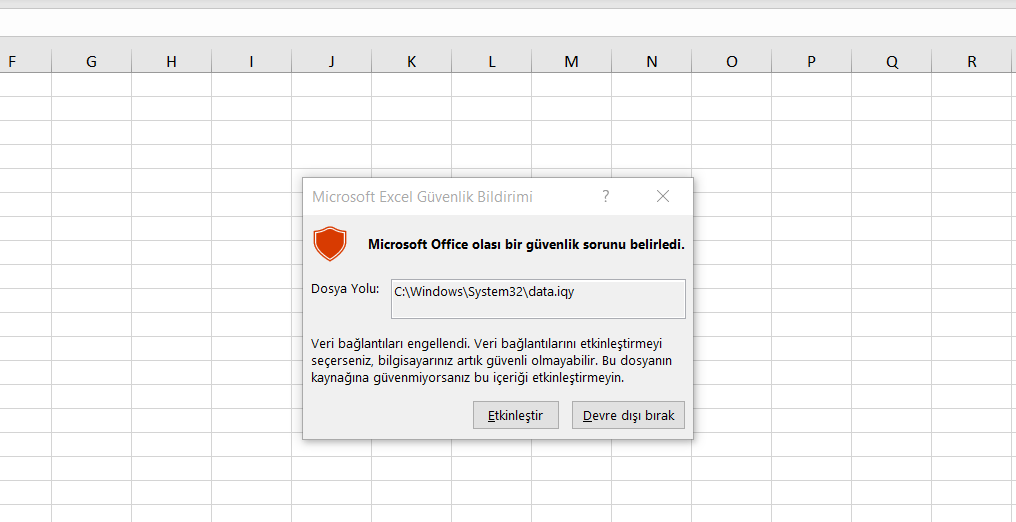Choose Devre dışı bırak button
Screen dimensions: 1016x522
(628, 415)
